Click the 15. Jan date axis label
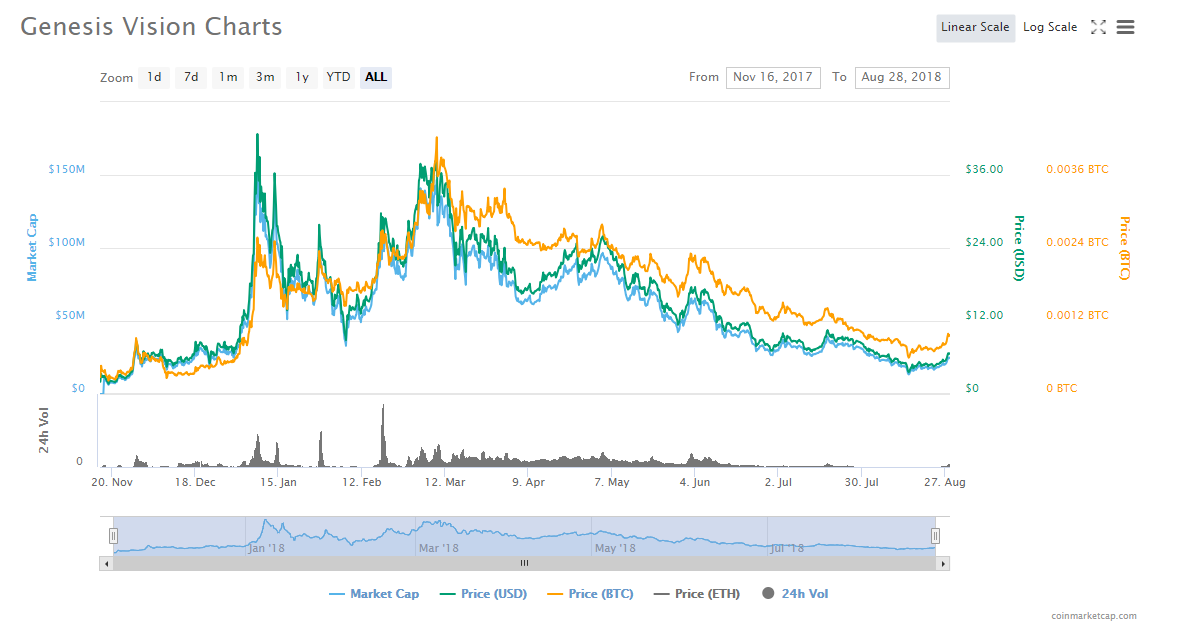Viewport: 1179px width, 637px height. [278, 482]
